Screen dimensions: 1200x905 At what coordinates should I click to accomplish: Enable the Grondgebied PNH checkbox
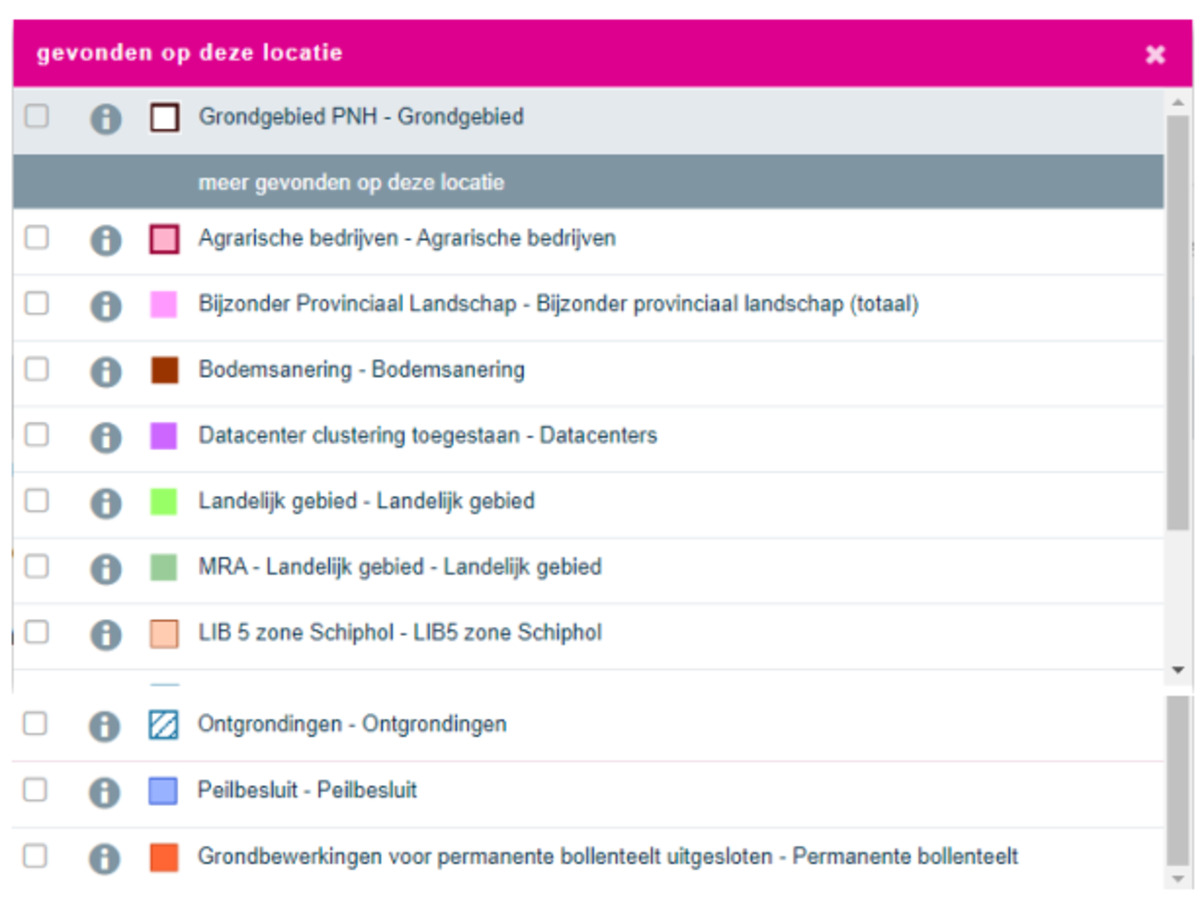coord(36,116)
